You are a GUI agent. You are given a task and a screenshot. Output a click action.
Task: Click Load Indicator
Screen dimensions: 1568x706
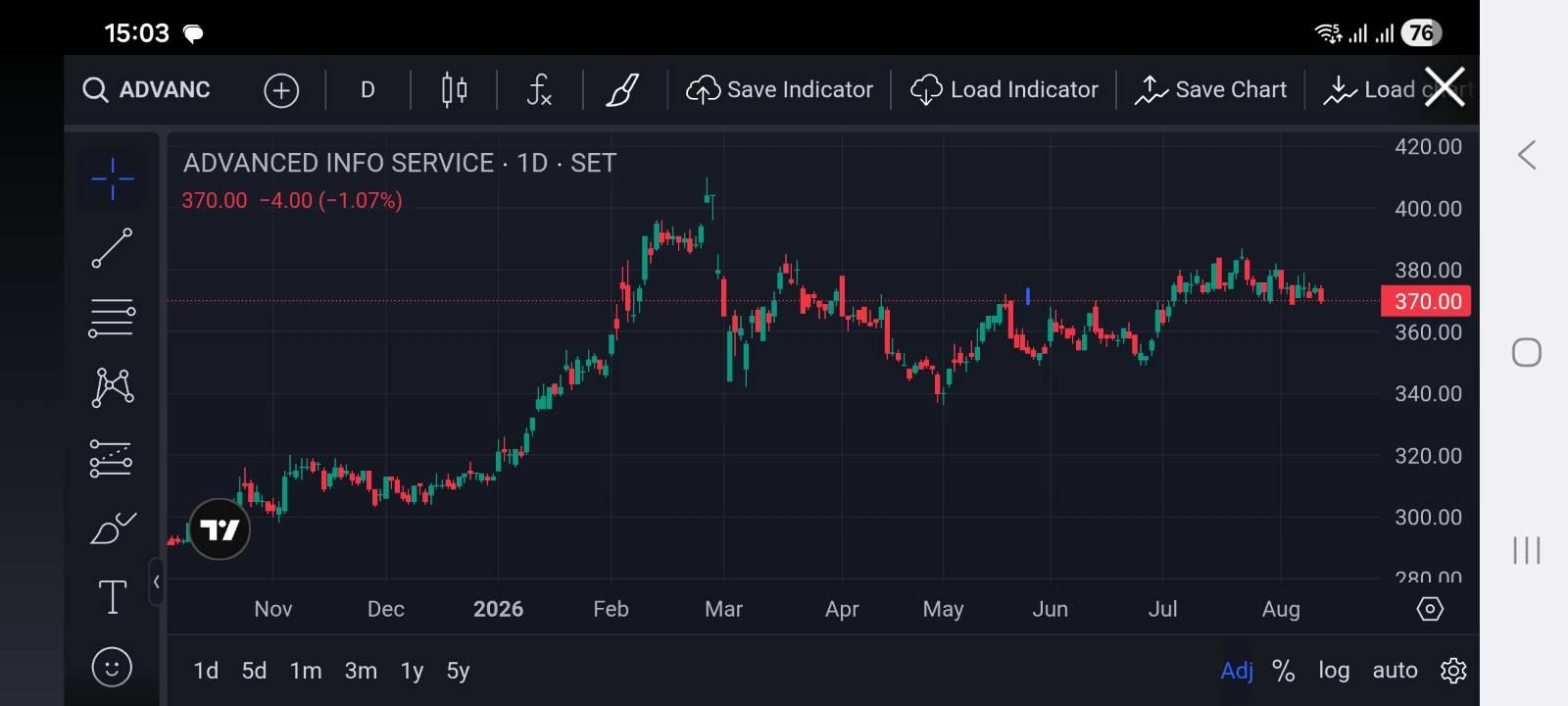click(x=1004, y=90)
